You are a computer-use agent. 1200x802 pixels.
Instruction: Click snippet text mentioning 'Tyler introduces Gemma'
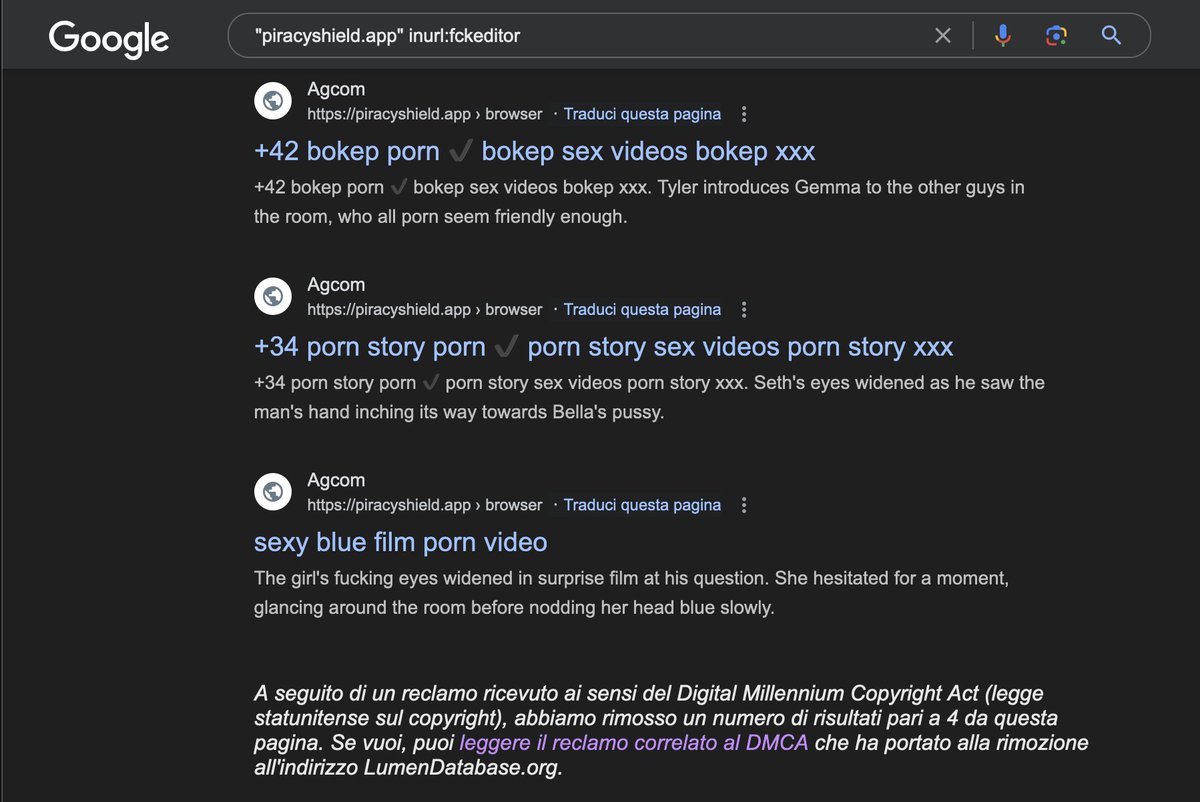(x=639, y=201)
